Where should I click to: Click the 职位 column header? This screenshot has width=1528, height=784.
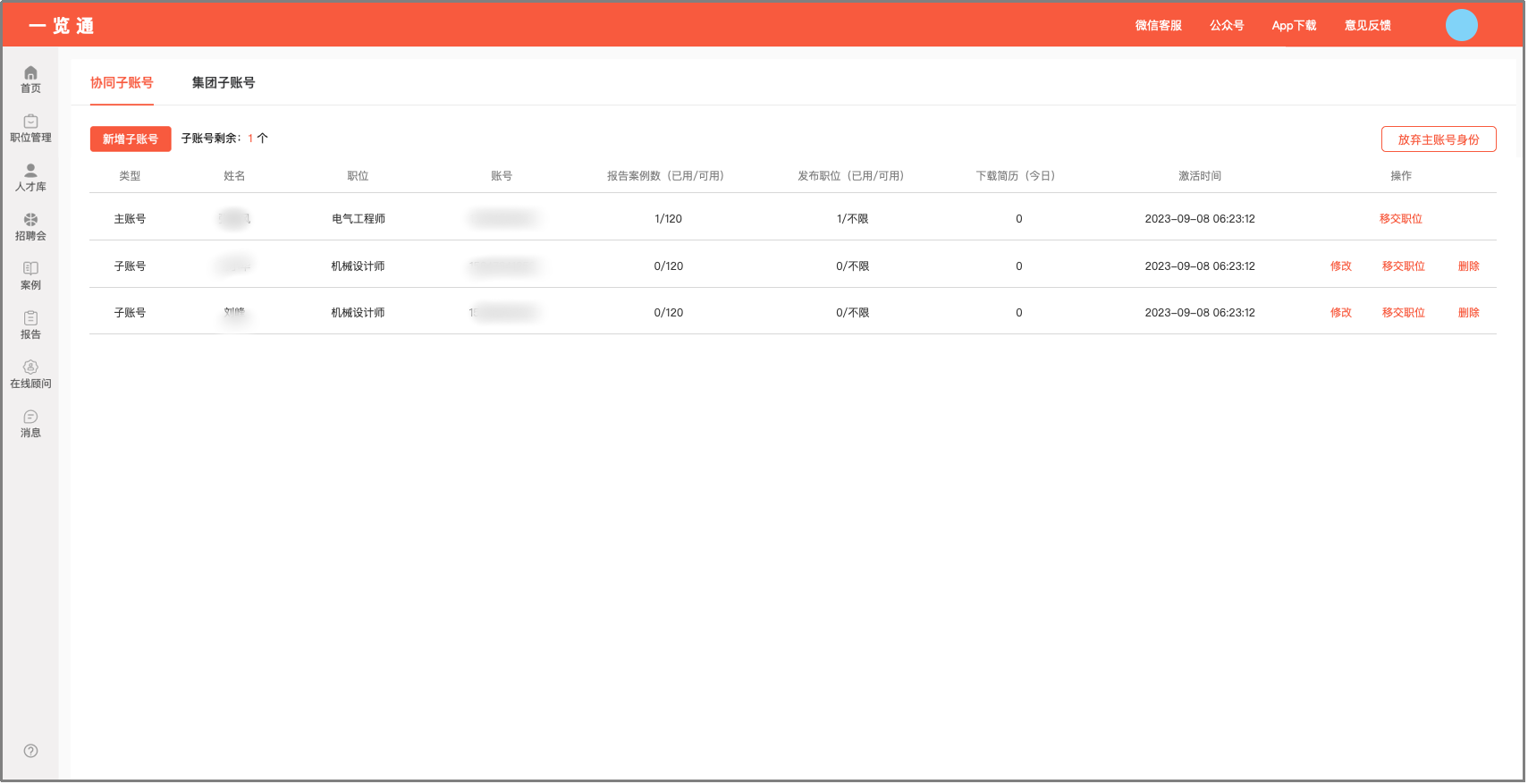358,176
